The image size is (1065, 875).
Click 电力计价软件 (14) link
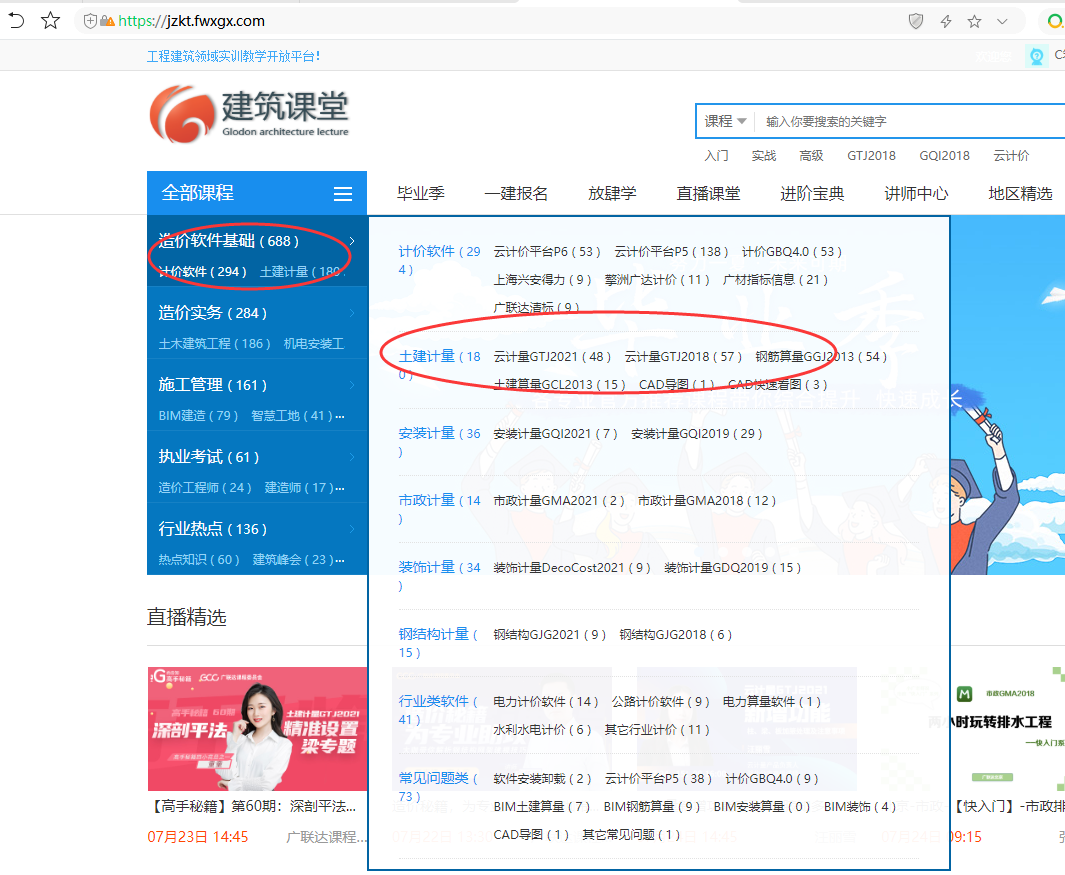[545, 702]
